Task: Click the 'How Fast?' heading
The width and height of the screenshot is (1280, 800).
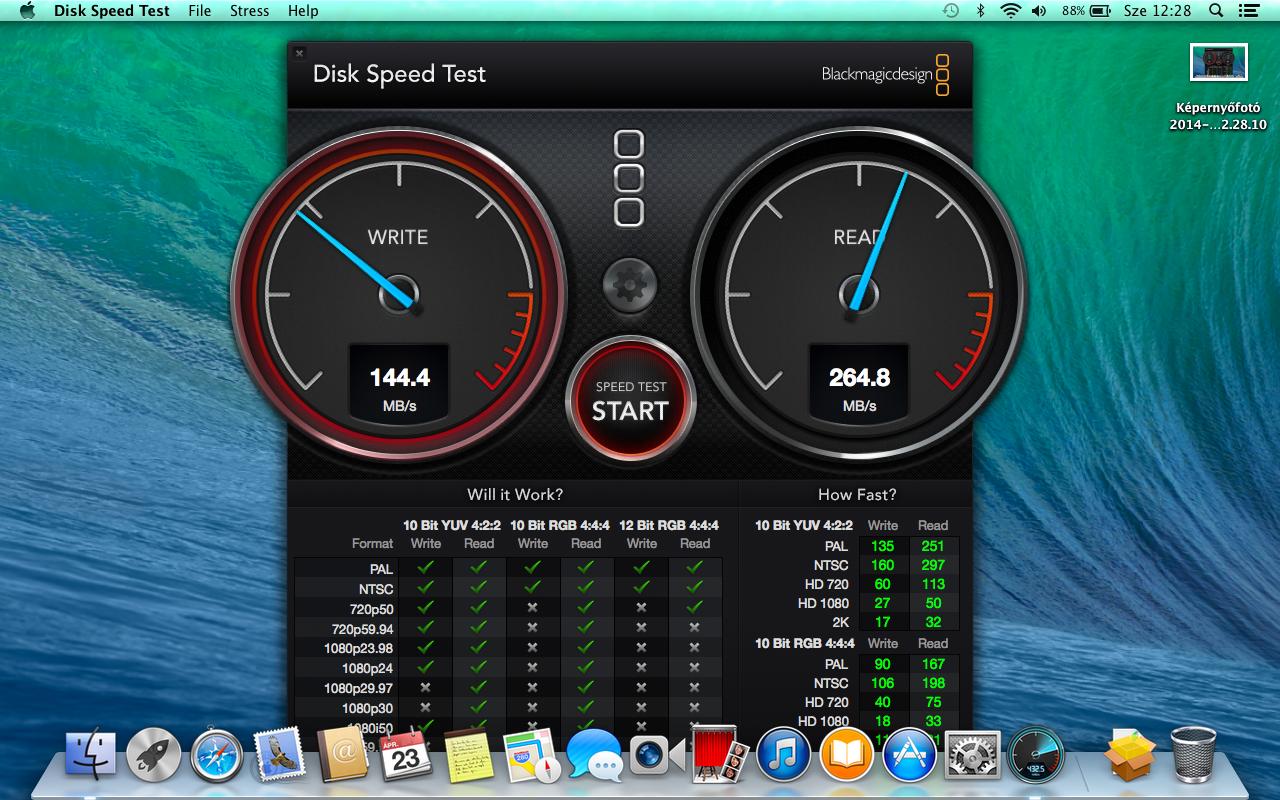Action: (x=857, y=494)
